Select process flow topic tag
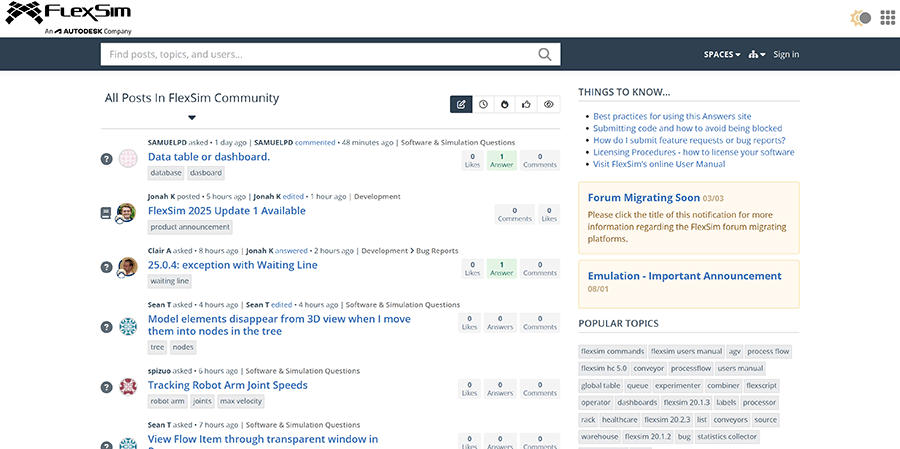This screenshot has width=900, height=449. click(x=768, y=351)
